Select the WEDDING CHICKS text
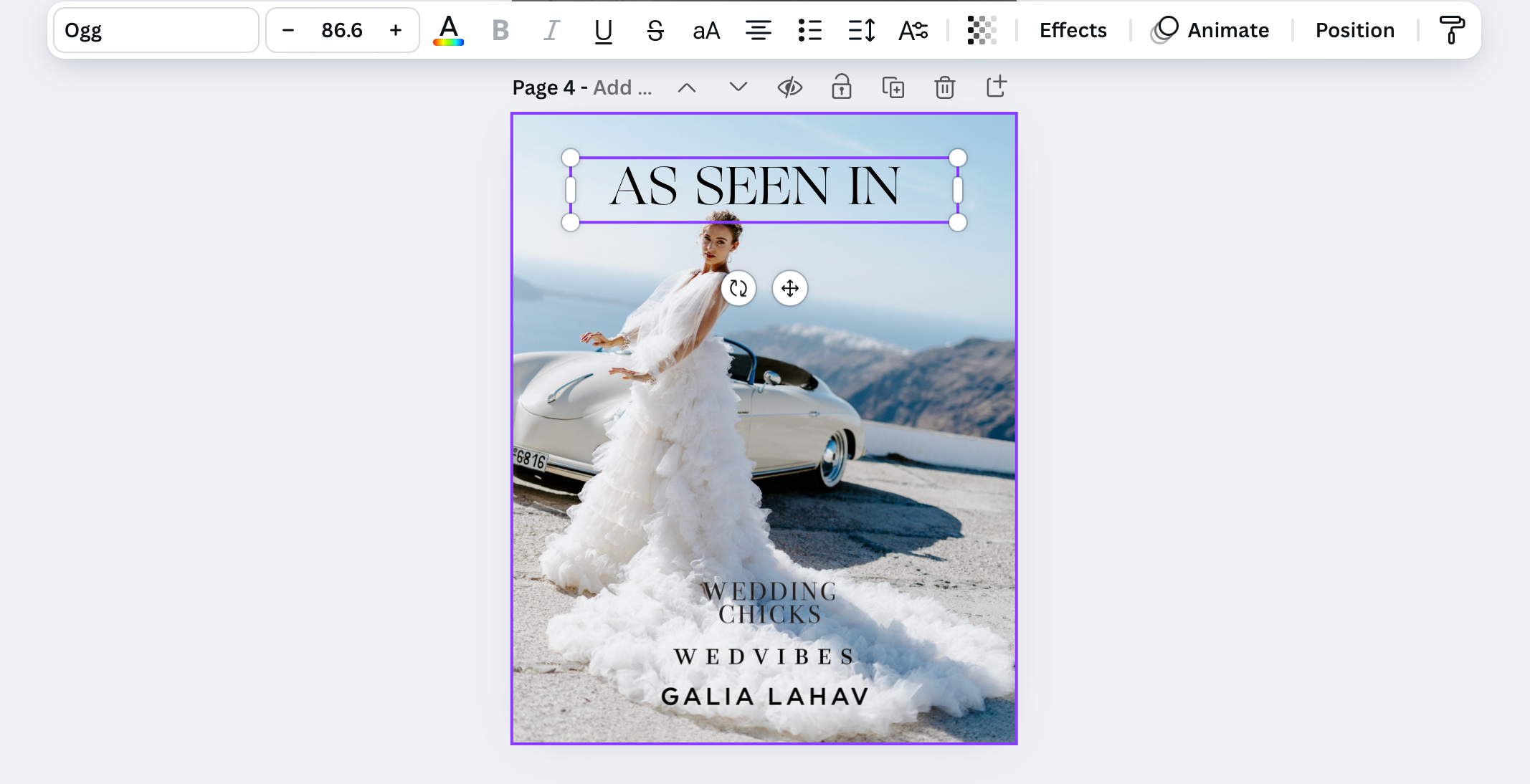 (769, 603)
